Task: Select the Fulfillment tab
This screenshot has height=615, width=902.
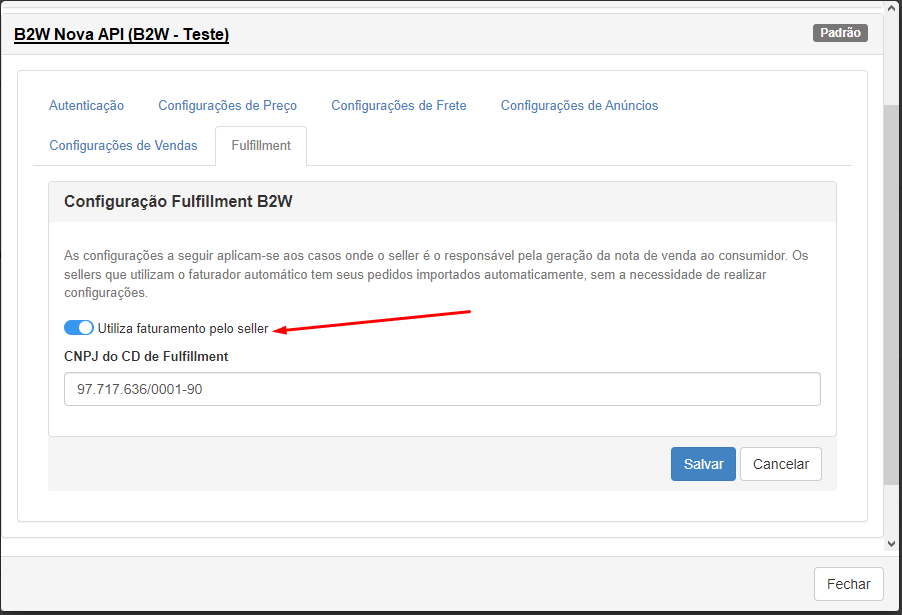Action: coord(261,146)
